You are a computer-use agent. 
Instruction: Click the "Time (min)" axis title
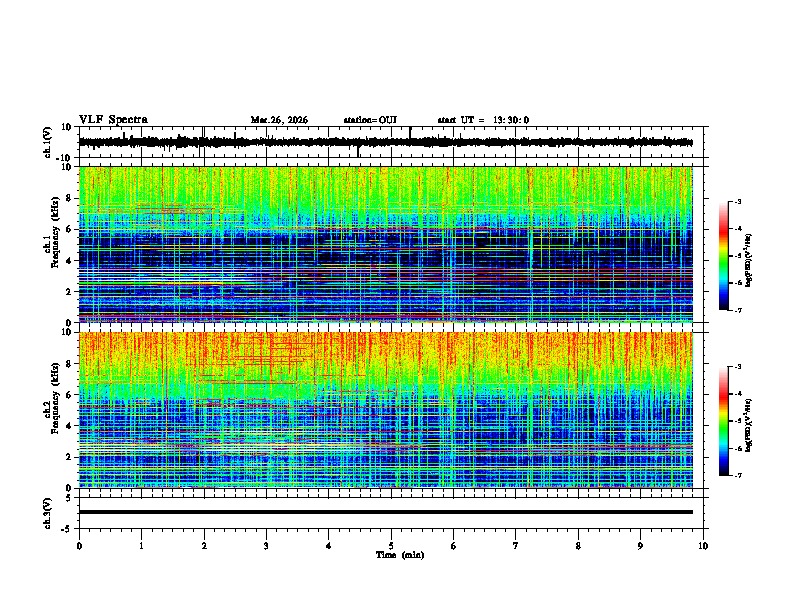(x=400, y=555)
